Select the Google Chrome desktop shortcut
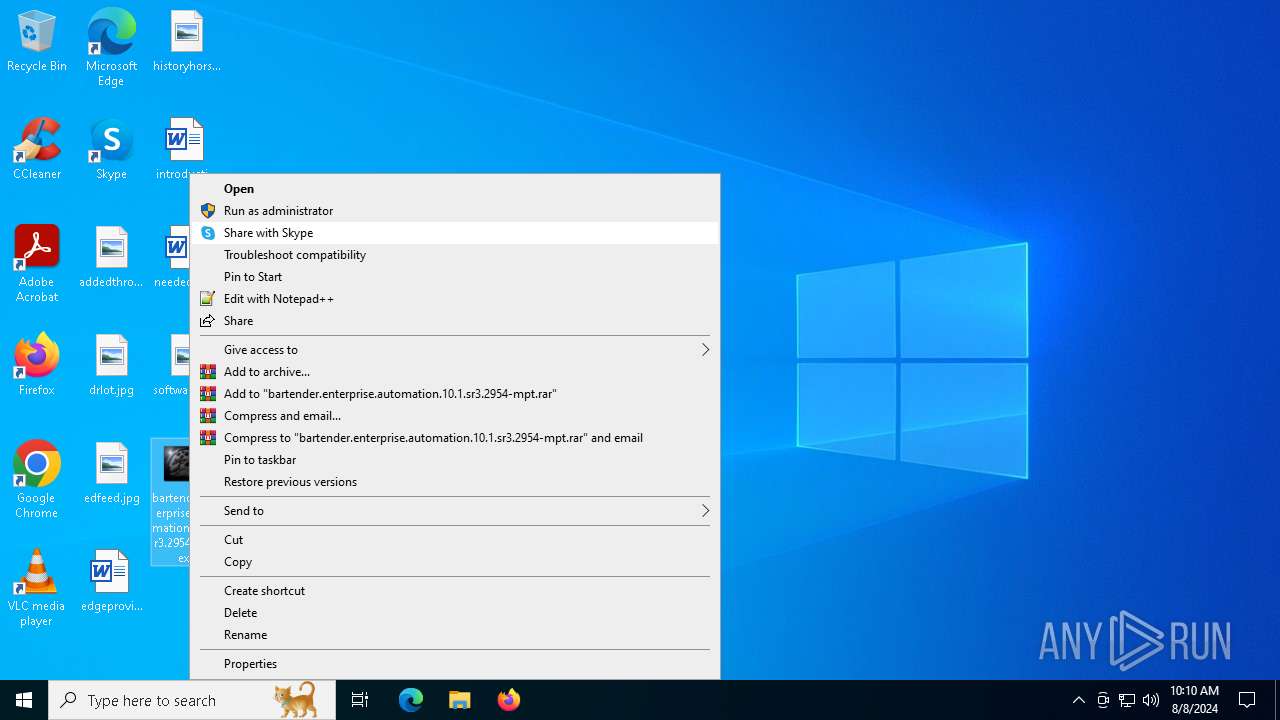1280x720 pixels. coord(37,480)
